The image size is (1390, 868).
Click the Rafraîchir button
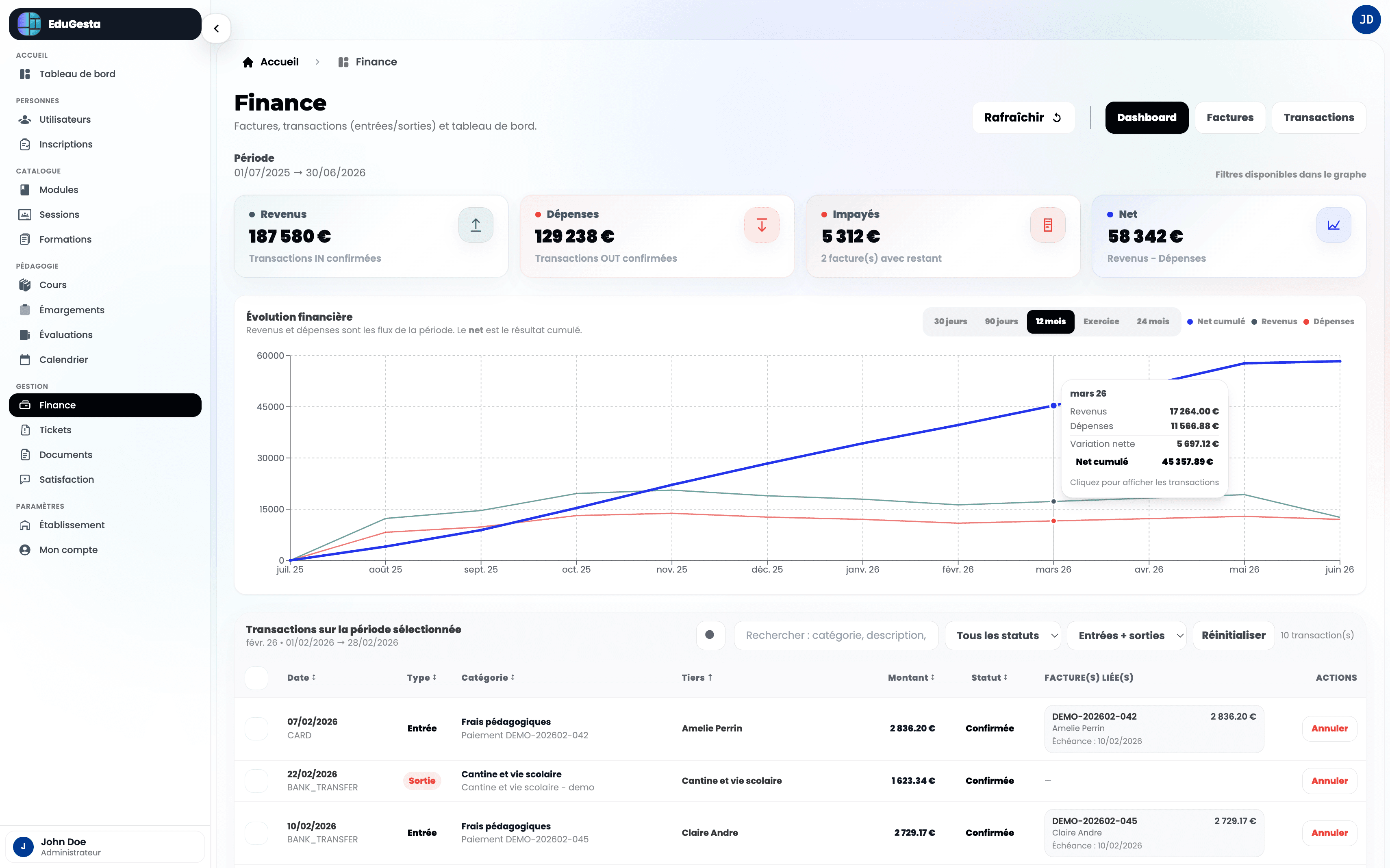(x=1023, y=118)
